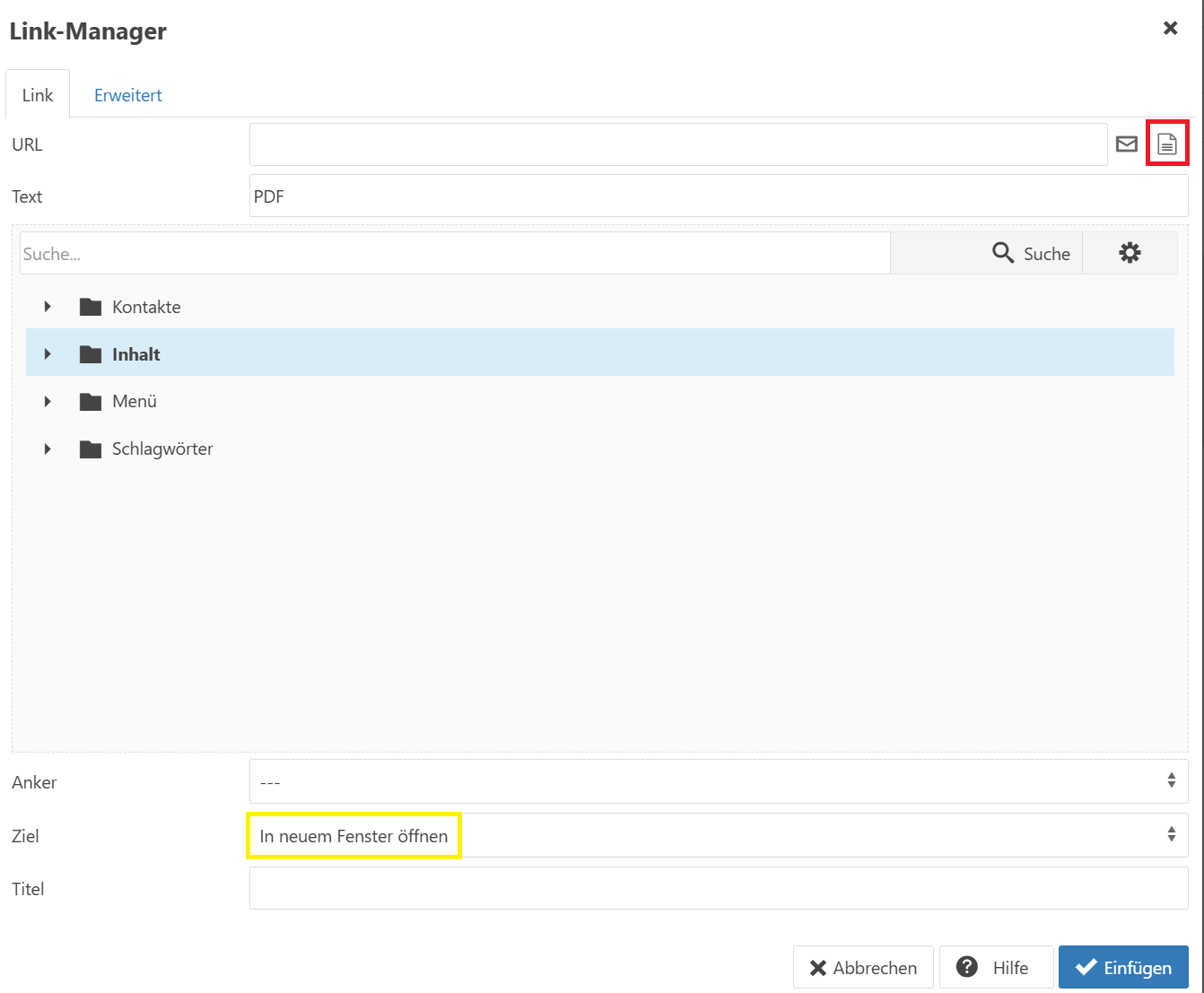Open the page picker document icon beside URL

tap(1165, 144)
